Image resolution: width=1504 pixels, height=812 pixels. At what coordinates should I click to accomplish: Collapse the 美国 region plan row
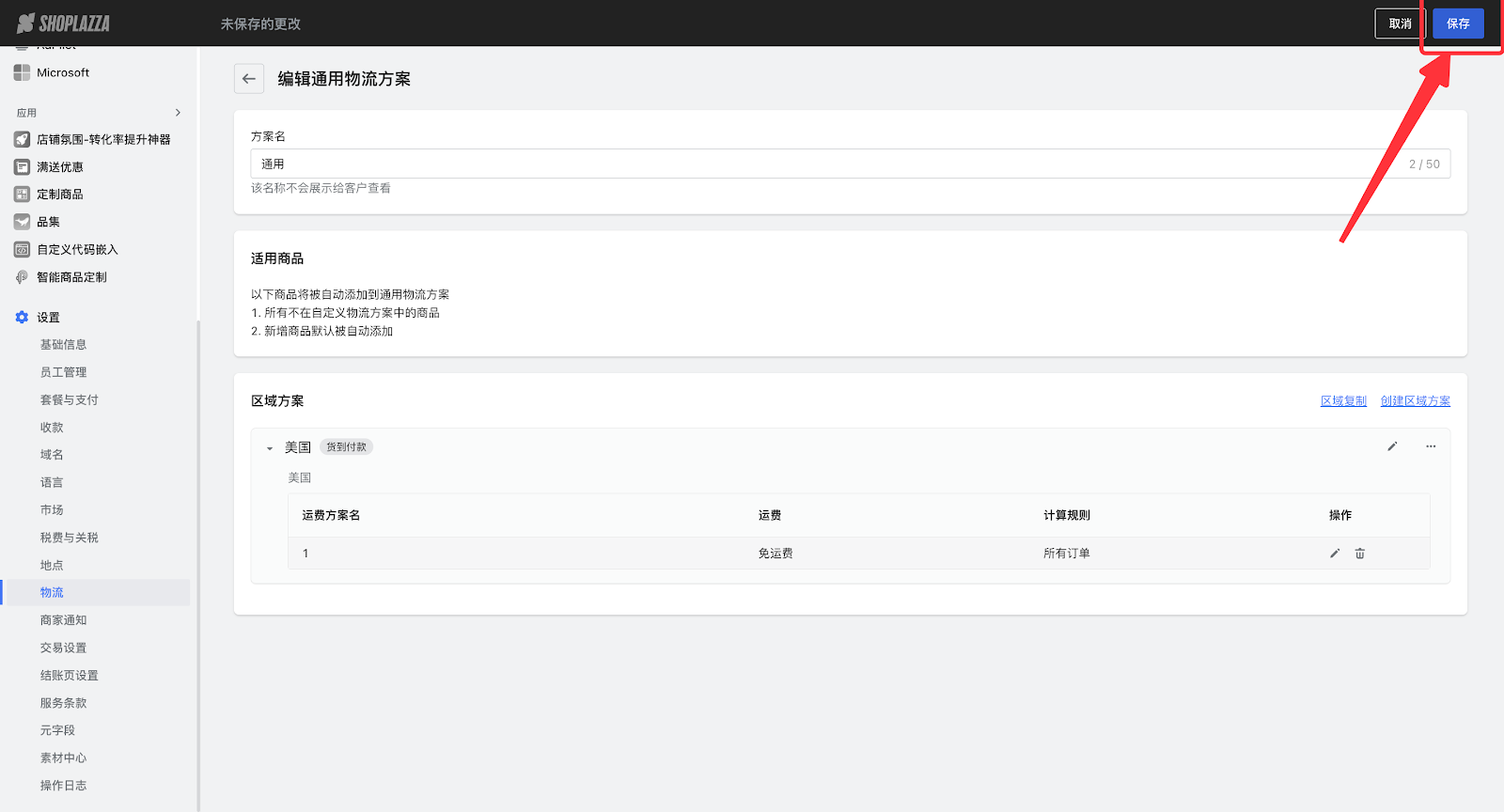270,448
